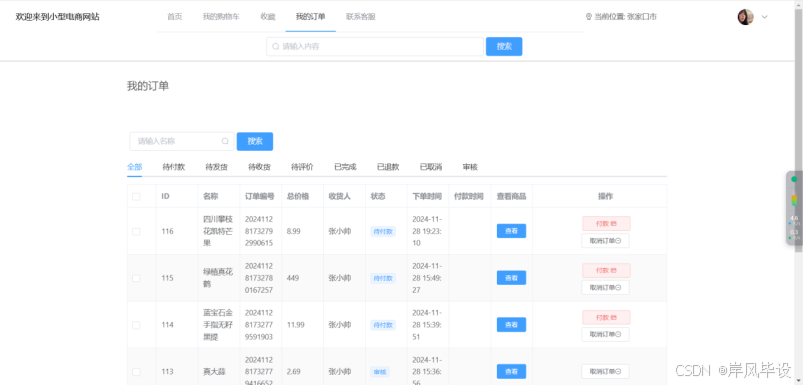803x386 pixels.
Task: Open 联系客服 in the navigation
Action: point(361,17)
